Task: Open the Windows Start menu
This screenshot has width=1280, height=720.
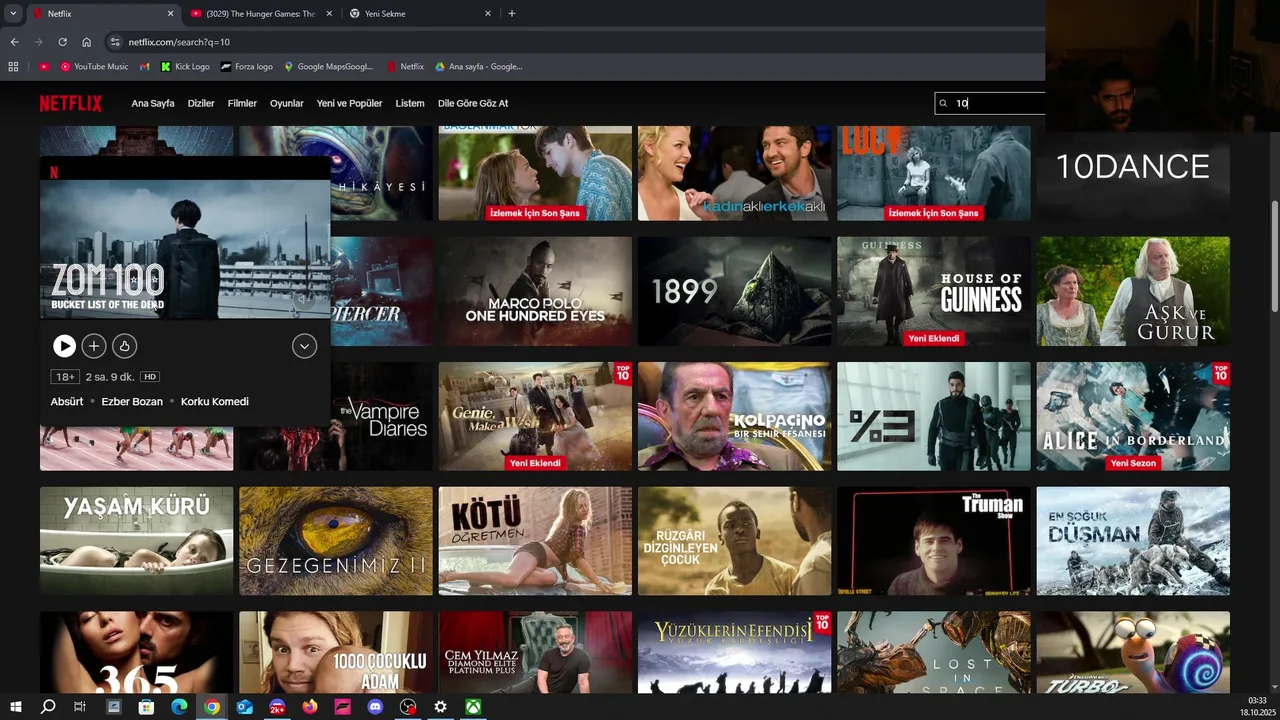Action: click(16, 707)
